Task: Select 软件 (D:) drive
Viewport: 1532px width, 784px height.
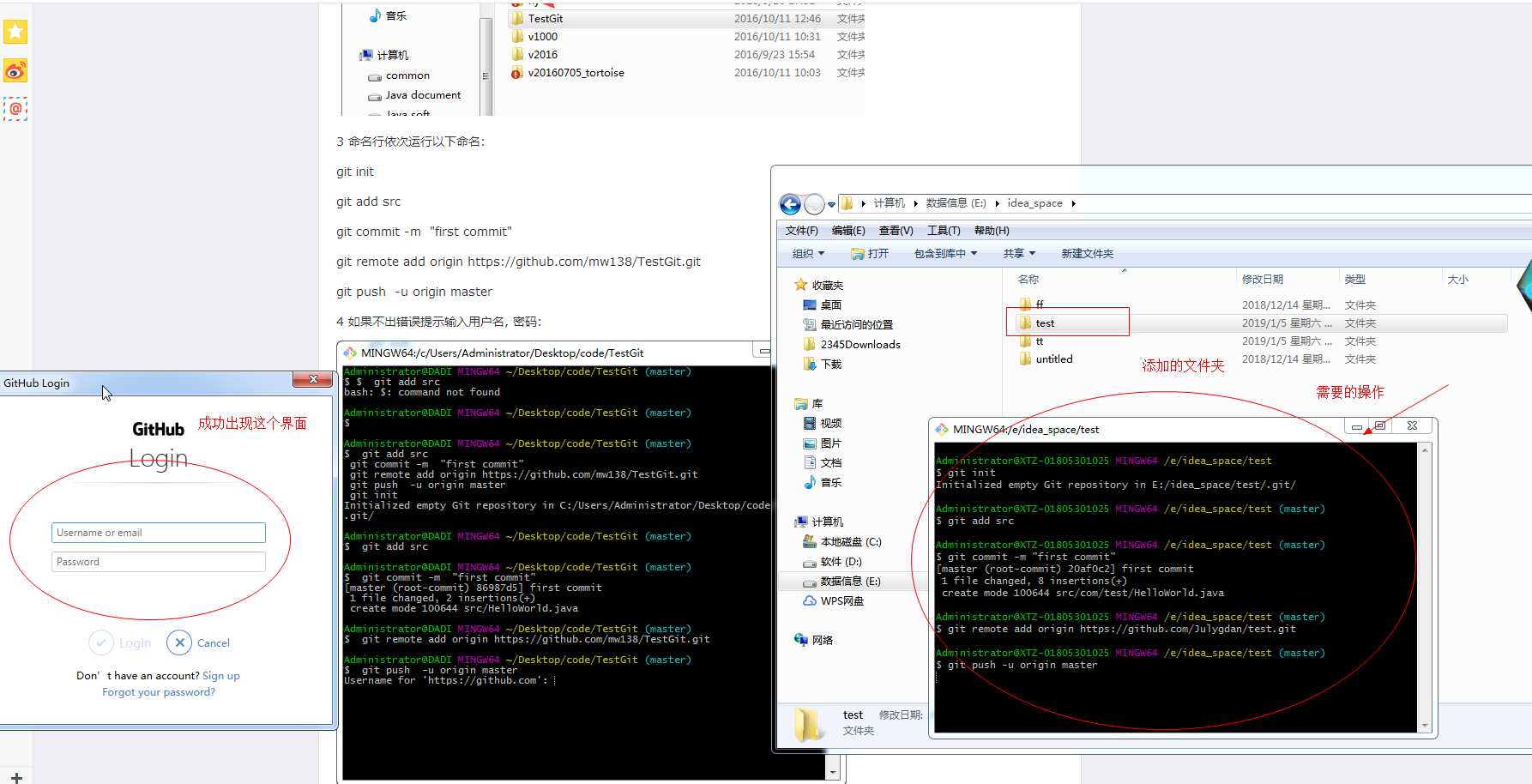Action: 832,561
